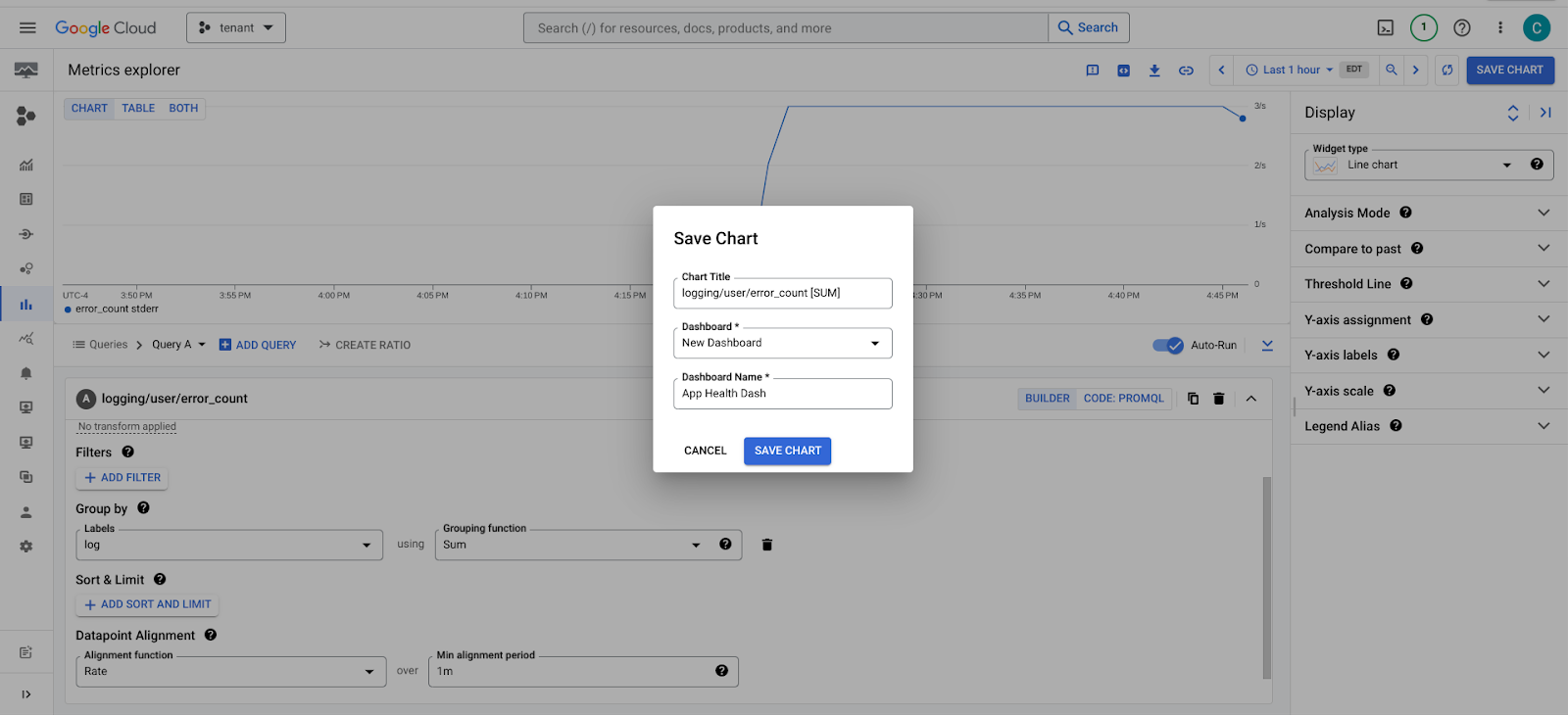Click the zoom magnifier time icon
The width and height of the screenshot is (1568, 715).
(1391, 70)
